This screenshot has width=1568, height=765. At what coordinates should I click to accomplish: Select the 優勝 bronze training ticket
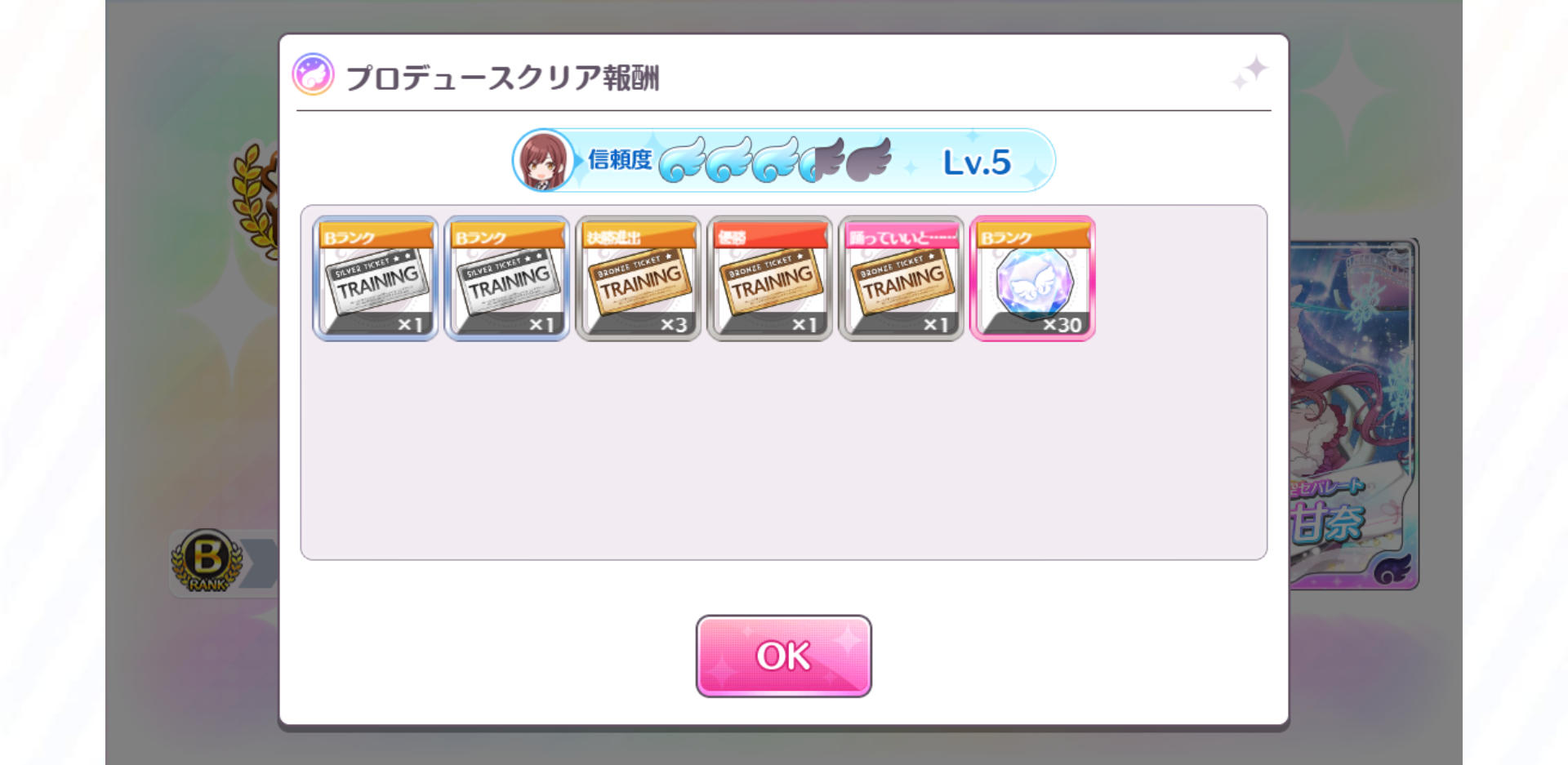pyautogui.click(x=770, y=278)
